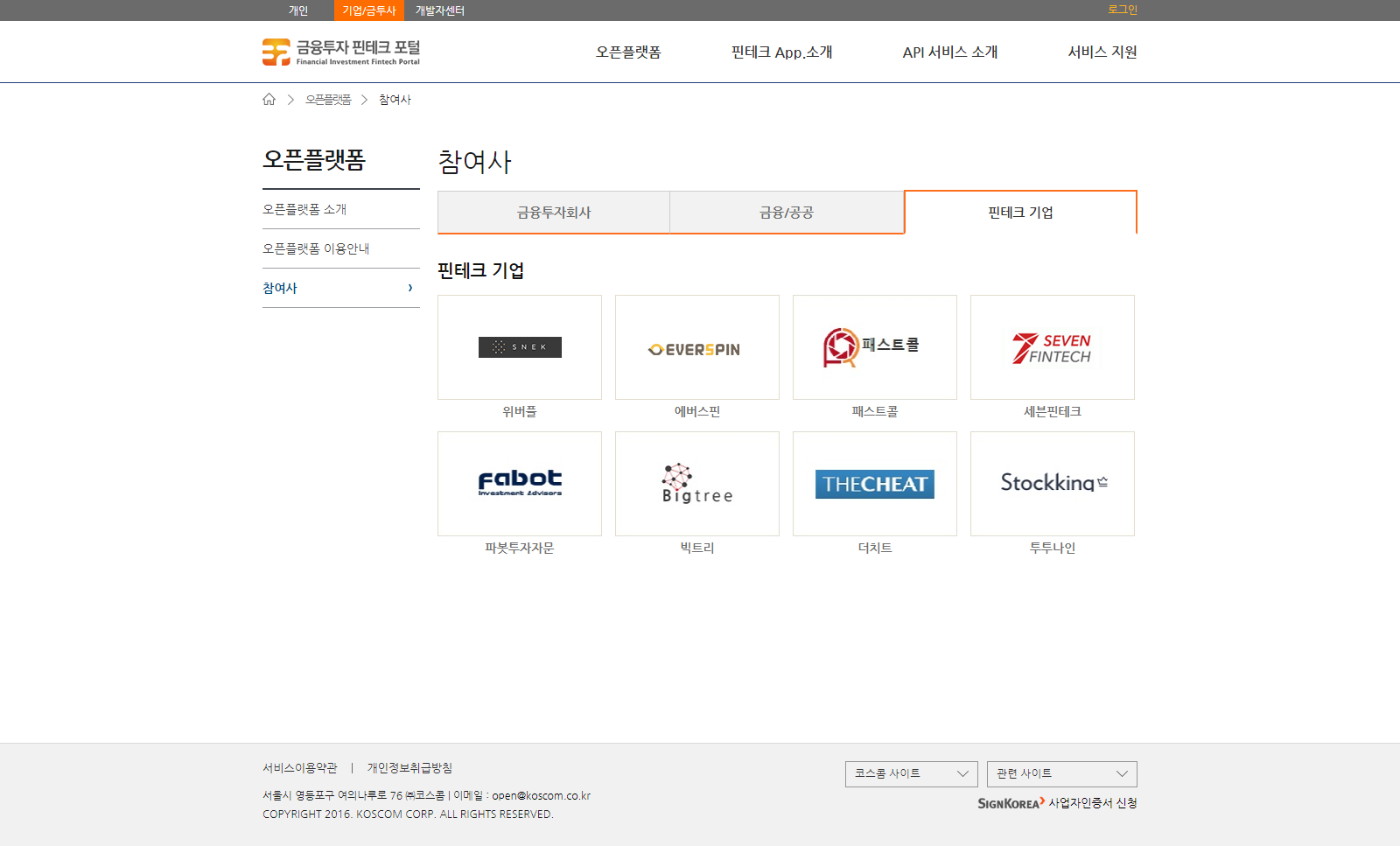Open the SNEK company logo tile

click(x=520, y=347)
